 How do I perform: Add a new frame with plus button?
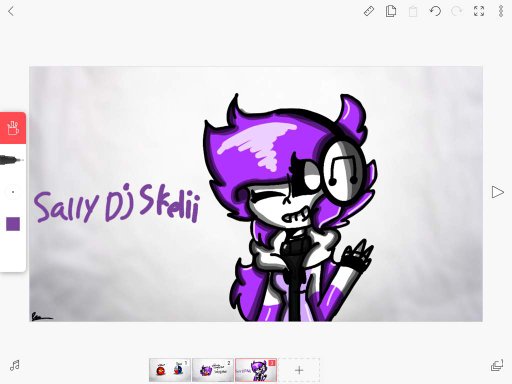tap(299, 370)
